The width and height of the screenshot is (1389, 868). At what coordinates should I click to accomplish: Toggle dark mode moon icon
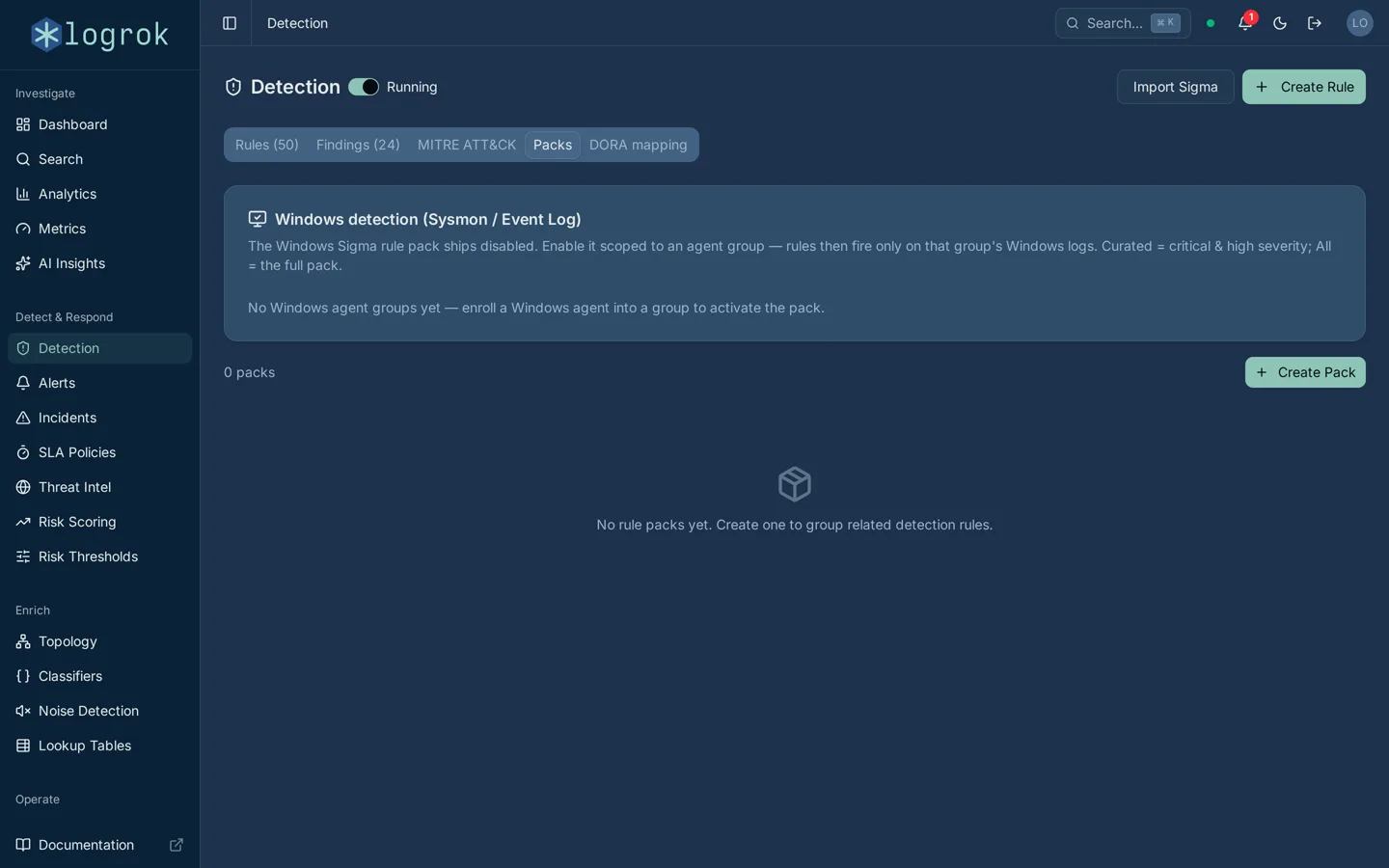(1280, 23)
